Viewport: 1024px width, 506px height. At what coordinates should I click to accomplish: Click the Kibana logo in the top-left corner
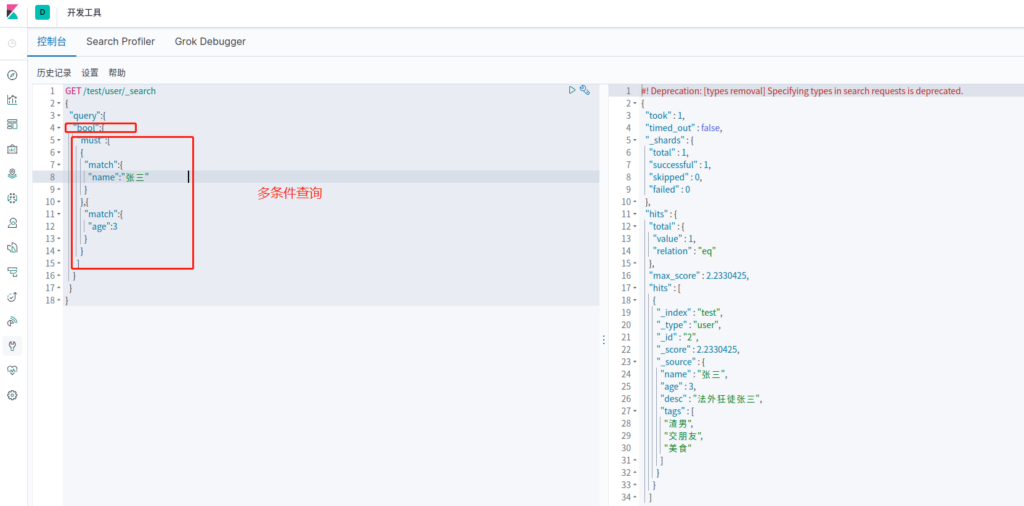(x=12, y=13)
